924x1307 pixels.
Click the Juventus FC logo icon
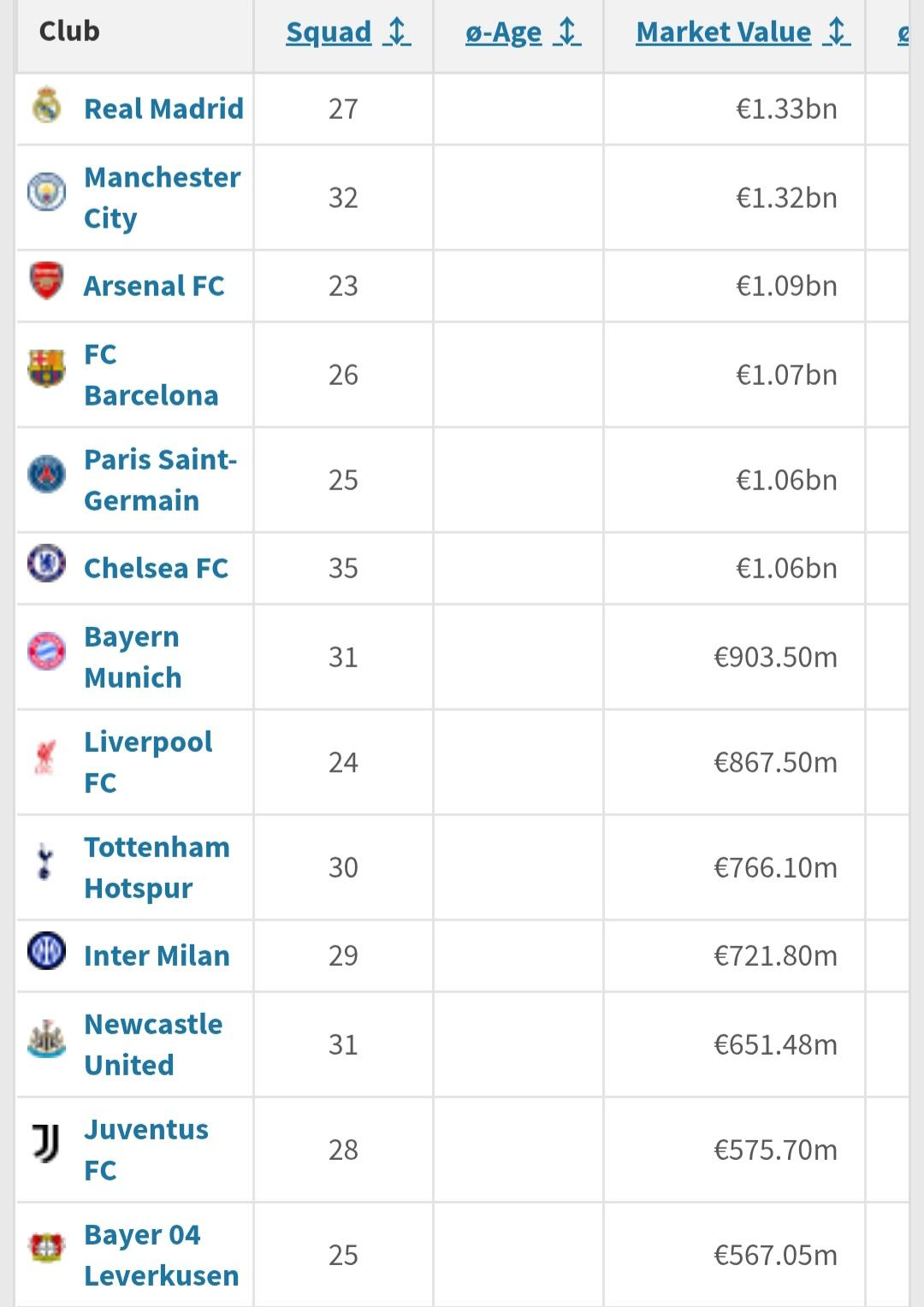[46, 1144]
